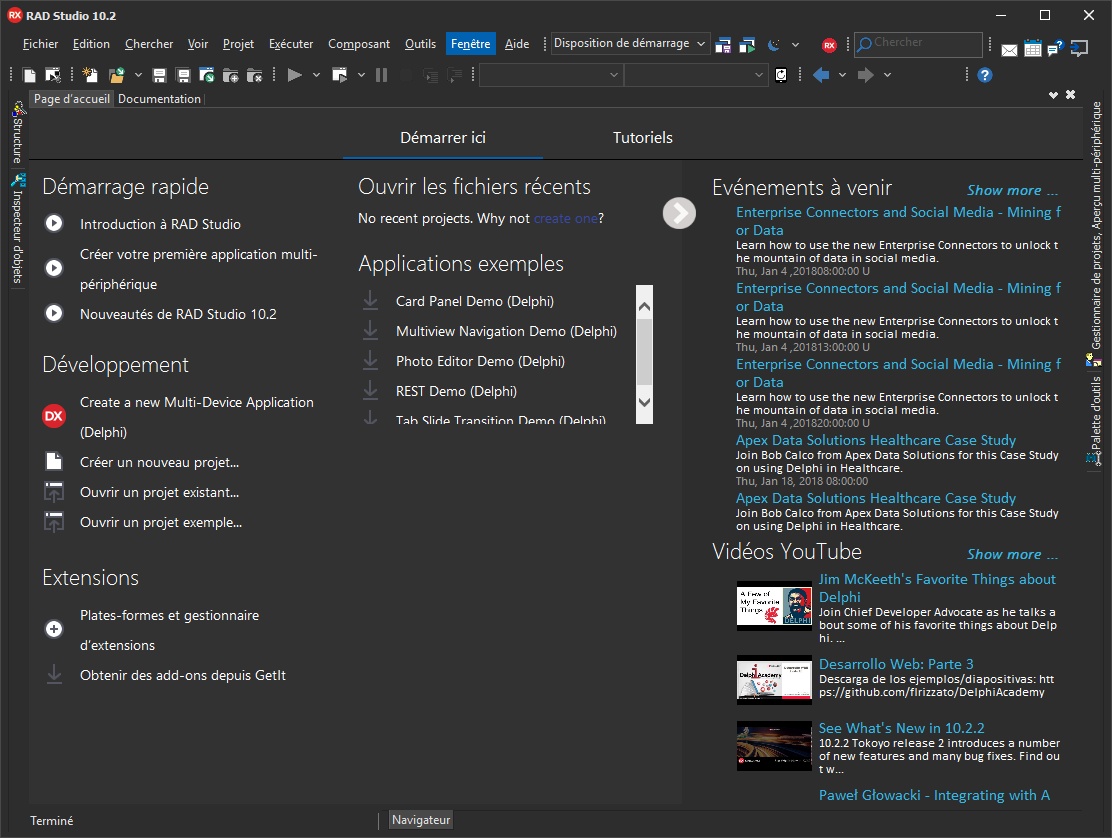Click 'Créer un nouveau projet...' link

click(159, 462)
